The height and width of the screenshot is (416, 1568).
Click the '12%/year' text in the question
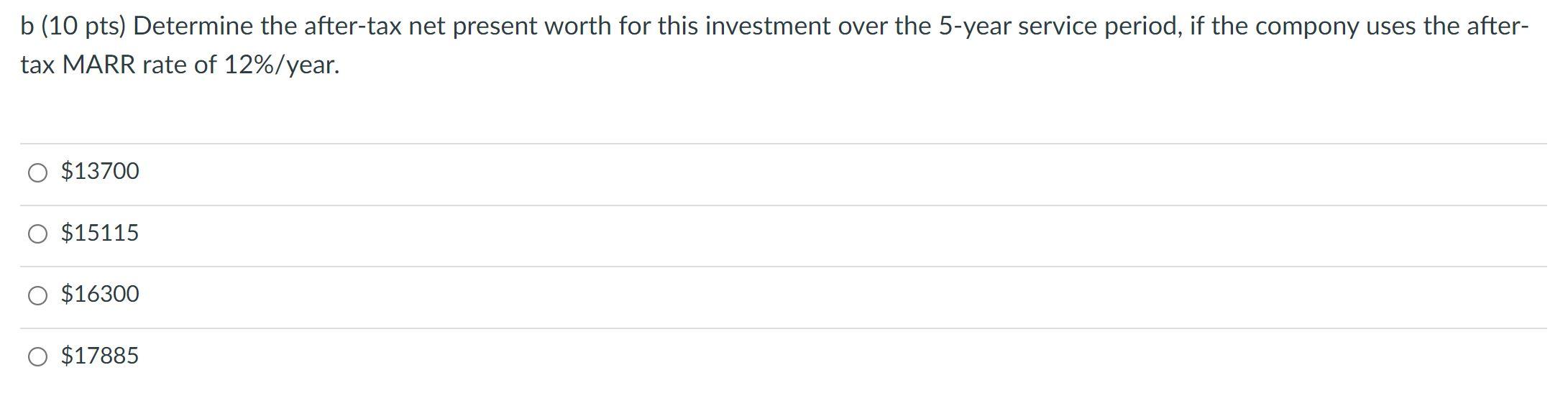[x=281, y=65]
